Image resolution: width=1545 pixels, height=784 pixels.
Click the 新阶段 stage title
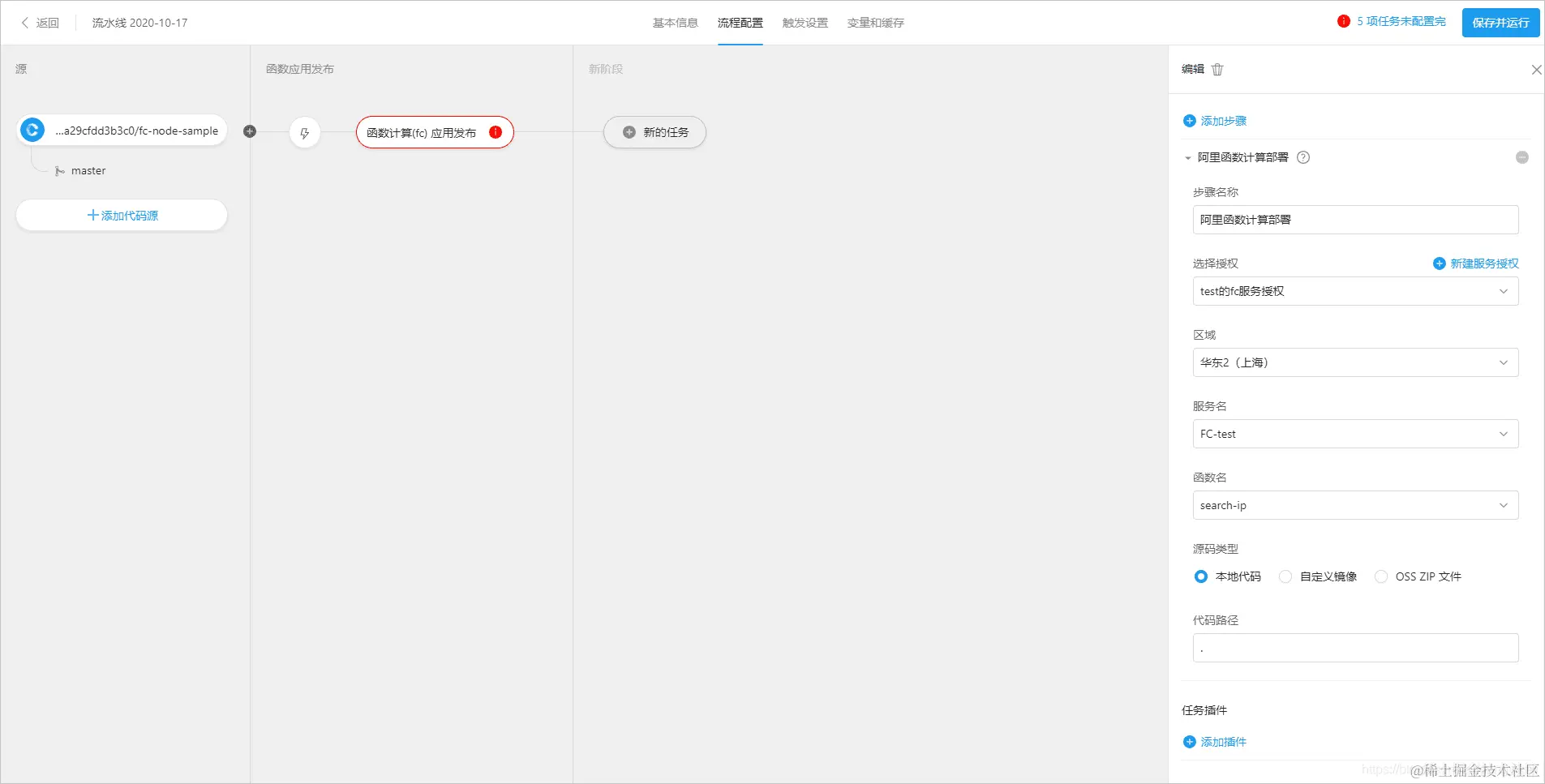click(606, 69)
